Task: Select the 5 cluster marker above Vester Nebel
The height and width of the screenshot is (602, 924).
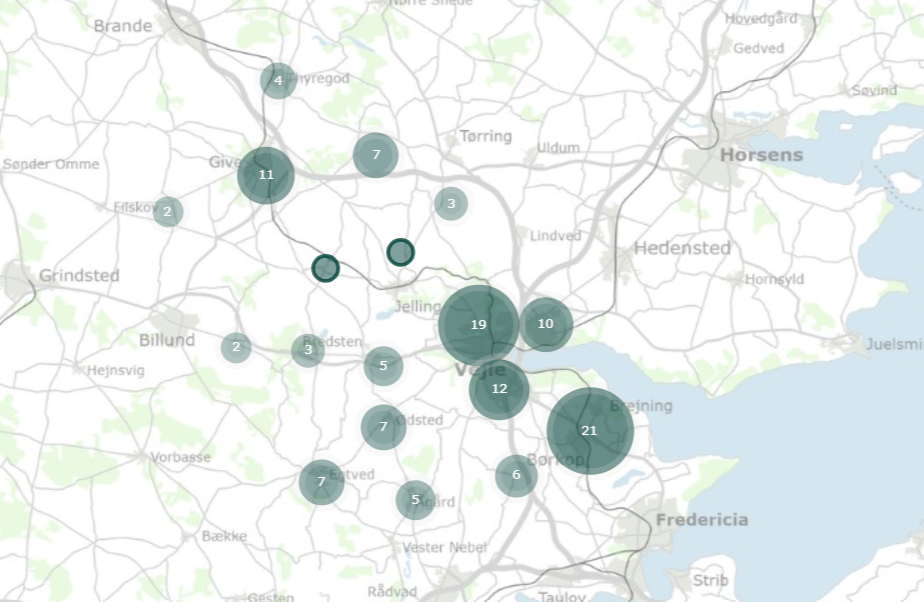Action: coord(415,500)
